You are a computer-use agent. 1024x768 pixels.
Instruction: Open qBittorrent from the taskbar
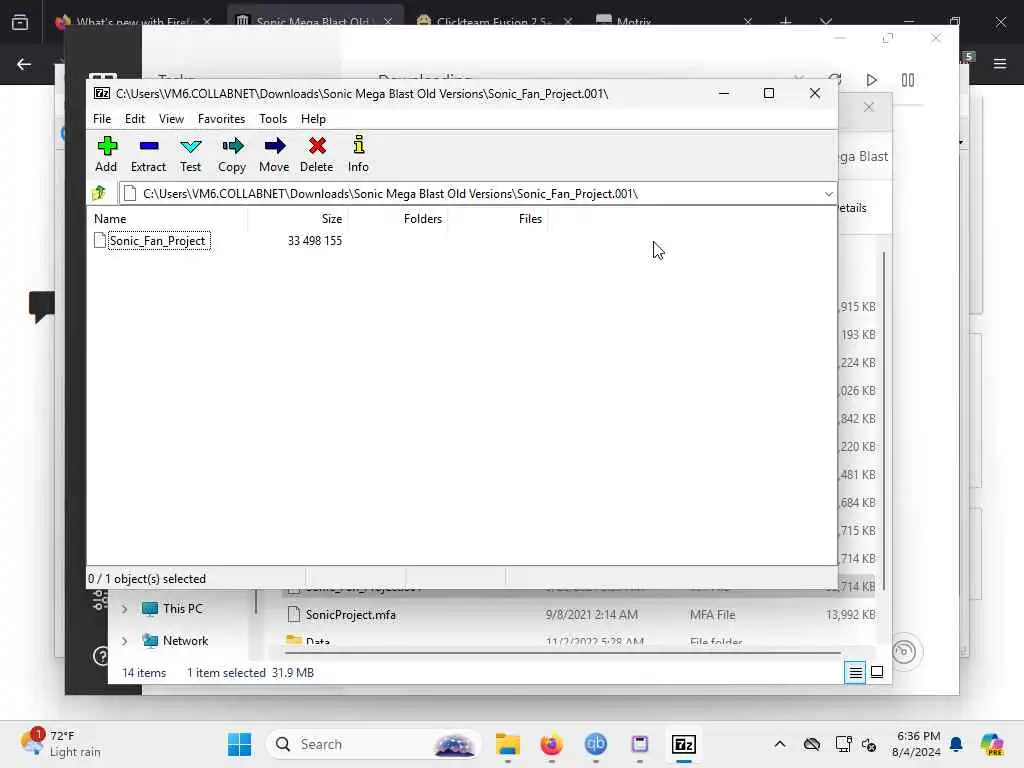596,744
